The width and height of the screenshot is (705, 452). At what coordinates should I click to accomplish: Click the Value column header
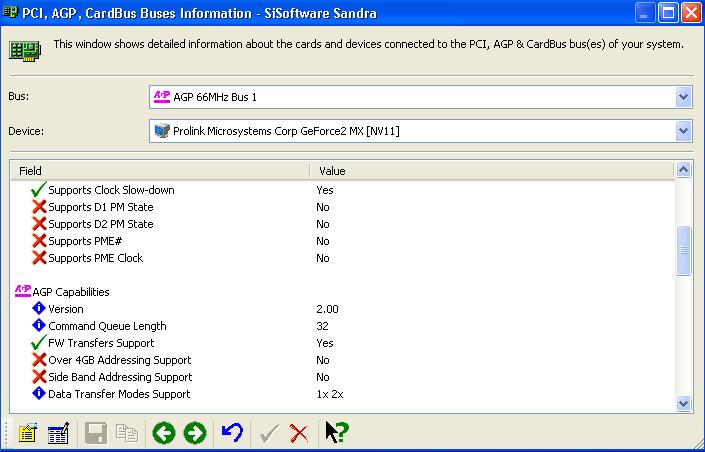coord(492,171)
